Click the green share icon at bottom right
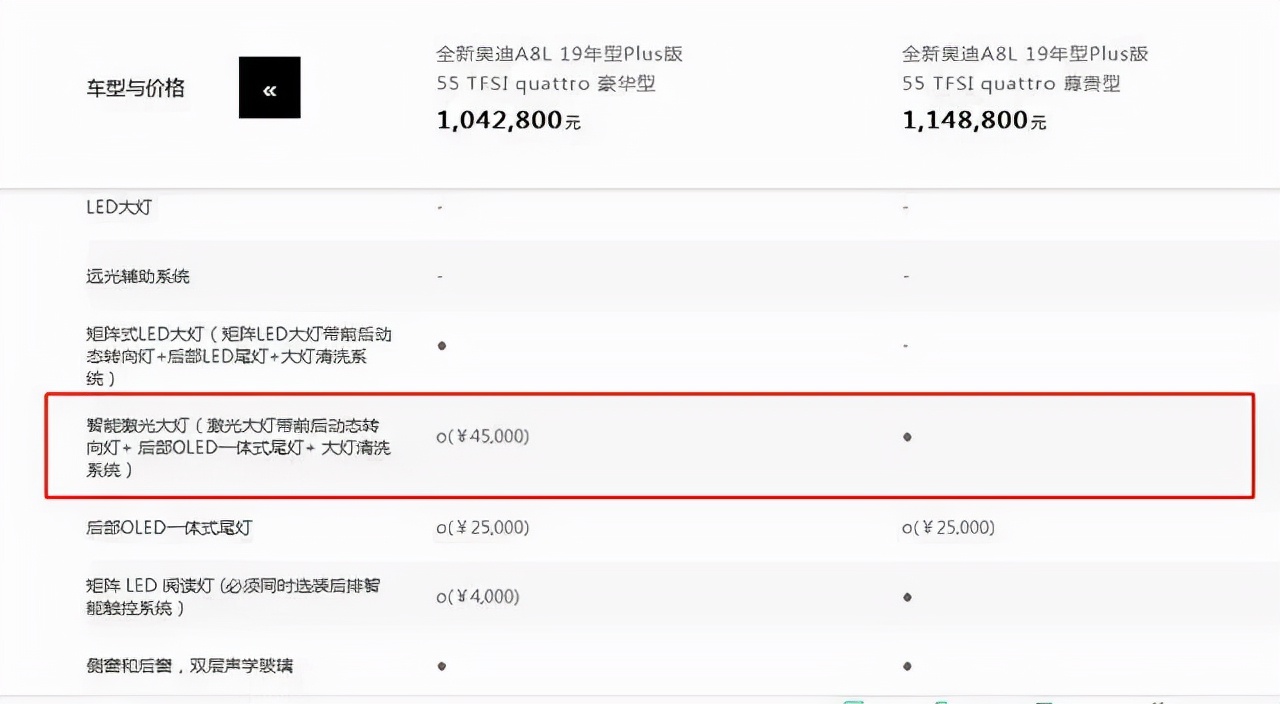 pyautogui.click(x=851, y=700)
